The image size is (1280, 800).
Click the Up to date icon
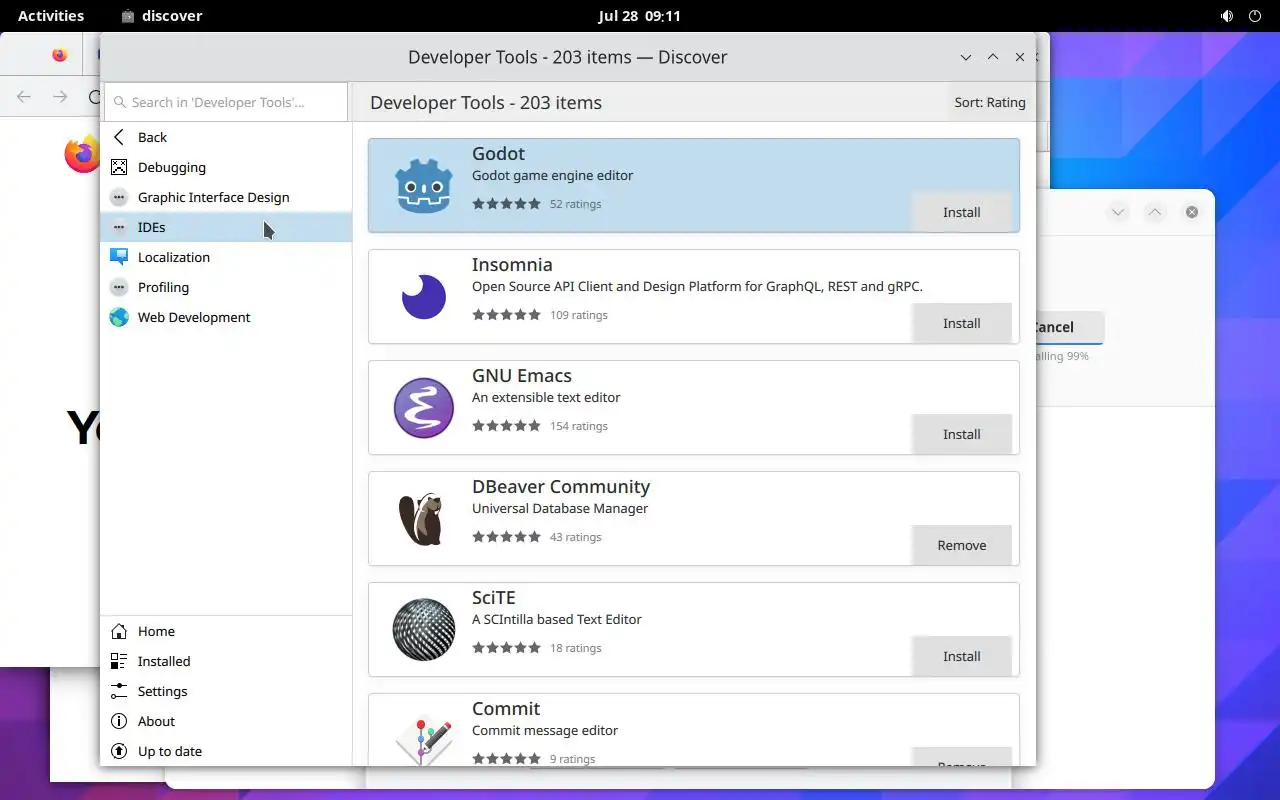(119, 751)
